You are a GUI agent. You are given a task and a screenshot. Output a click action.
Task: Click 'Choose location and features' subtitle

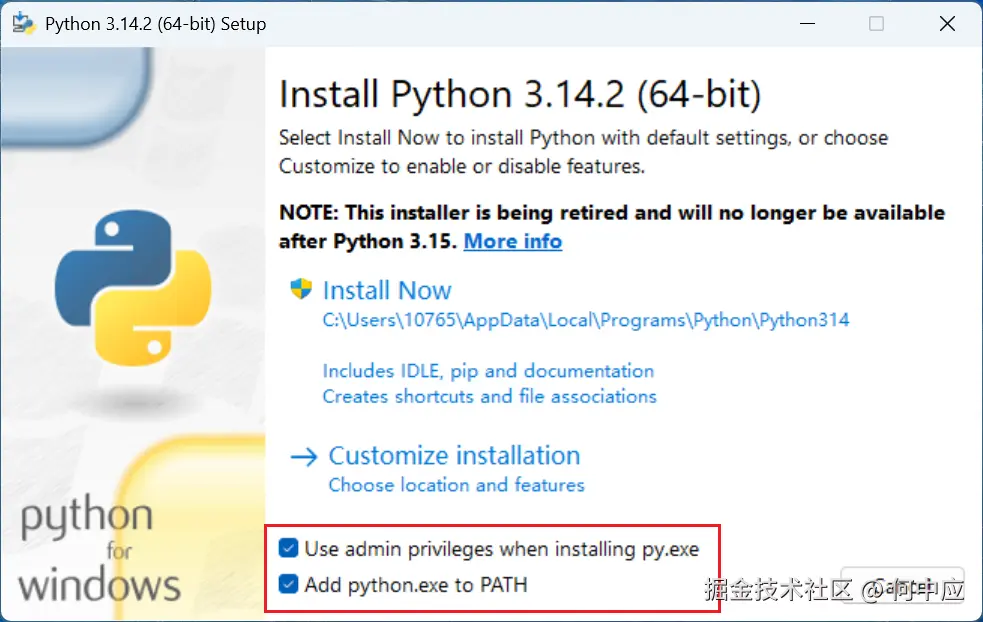pyautogui.click(x=456, y=485)
